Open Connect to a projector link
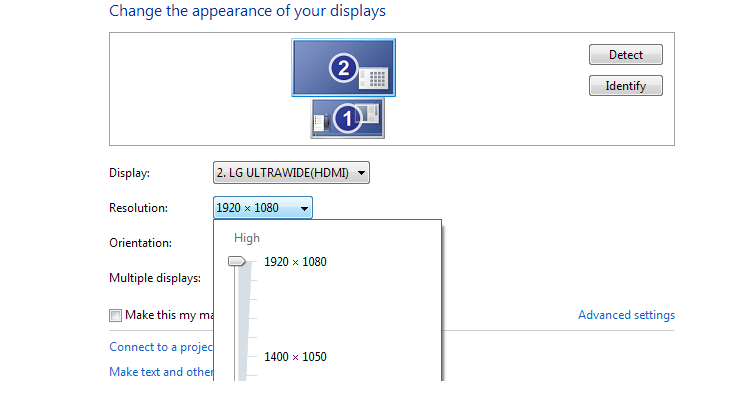The width and height of the screenshot is (740, 399). (161, 347)
